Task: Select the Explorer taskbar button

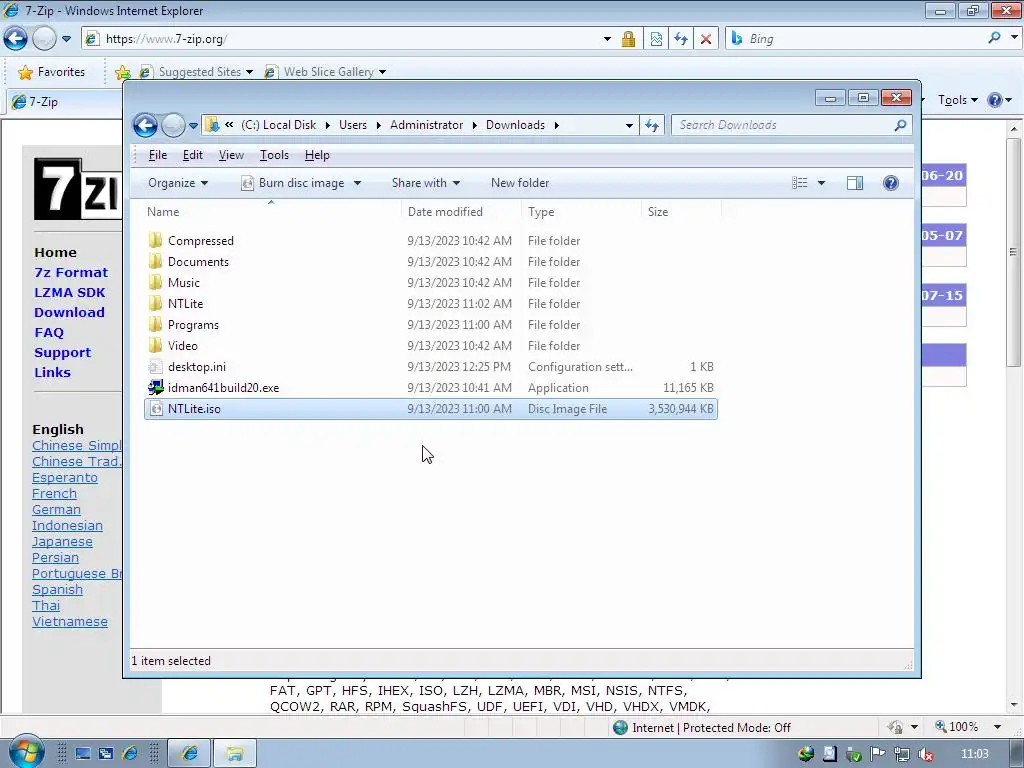Action: [234, 754]
